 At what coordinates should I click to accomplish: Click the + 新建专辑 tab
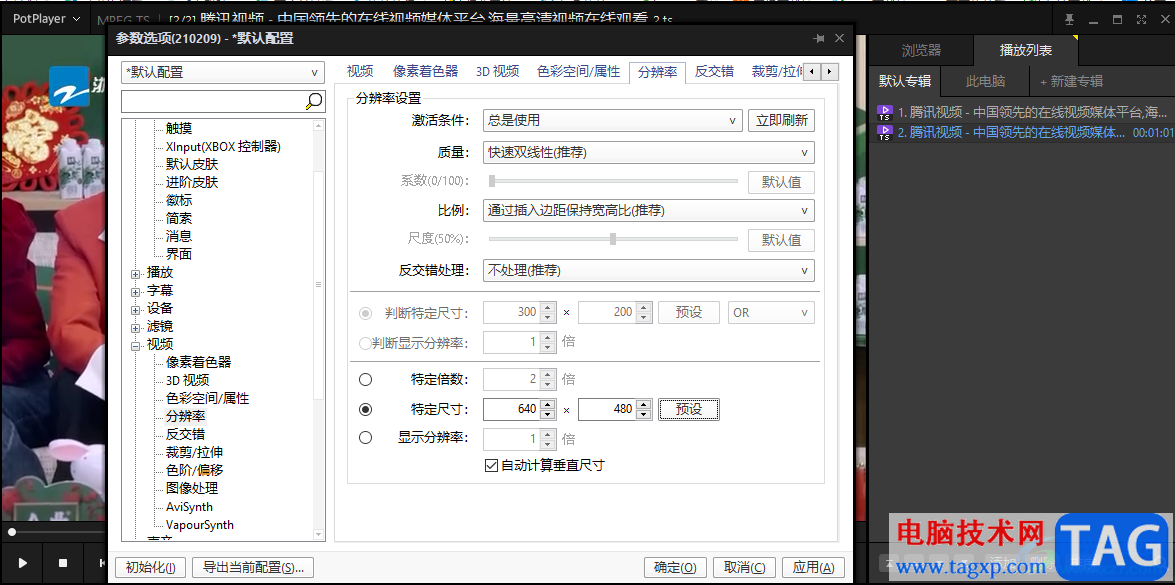coord(1072,82)
